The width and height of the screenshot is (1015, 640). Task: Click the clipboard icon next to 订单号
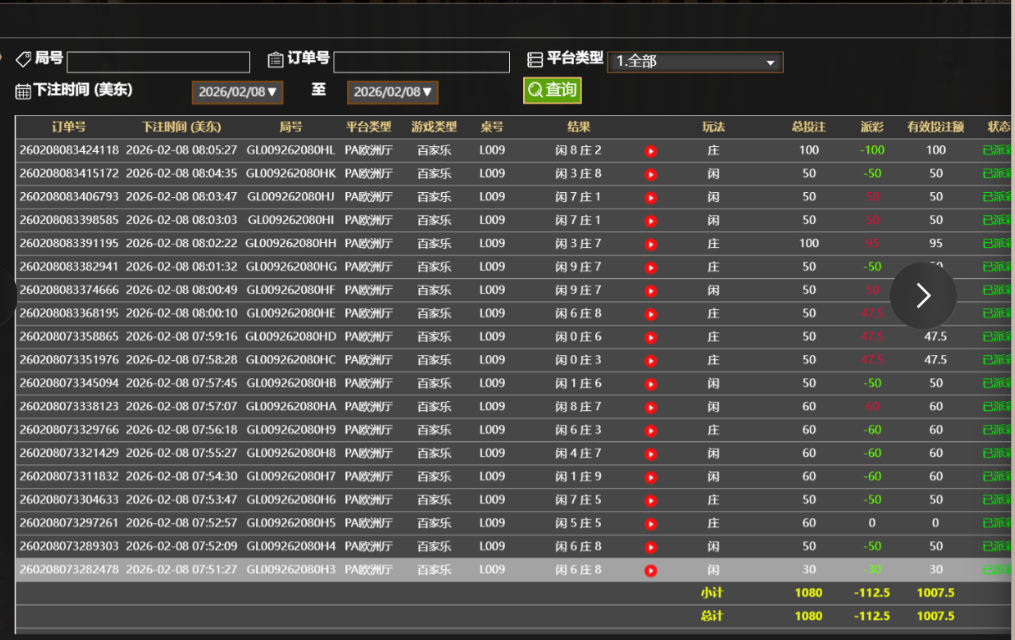[275, 60]
